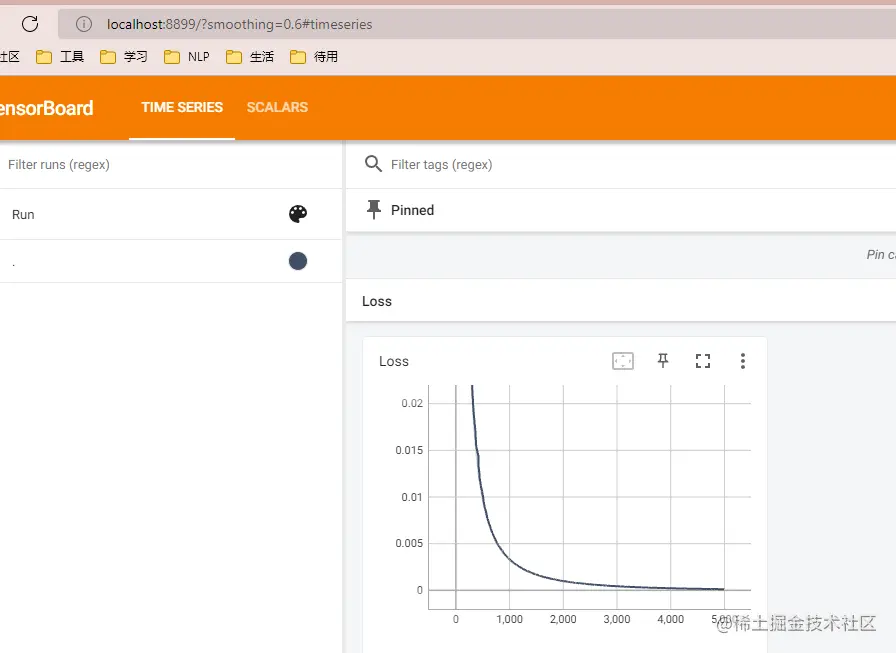The image size is (896, 653).
Task: Fit Loss chart domain to data
Action: click(x=623, y=361)
